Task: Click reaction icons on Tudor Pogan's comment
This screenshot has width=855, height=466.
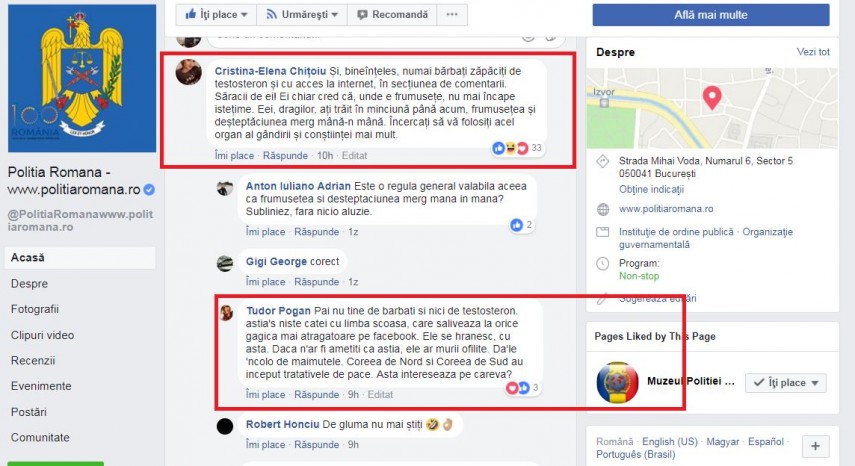Action: tap(517, 388)
